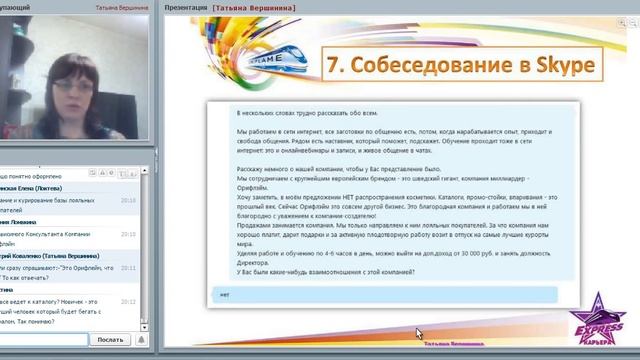This screenshot has width=640, height=360.
Task: Click the round icon in chat toolbar
Action: [111, 173]
